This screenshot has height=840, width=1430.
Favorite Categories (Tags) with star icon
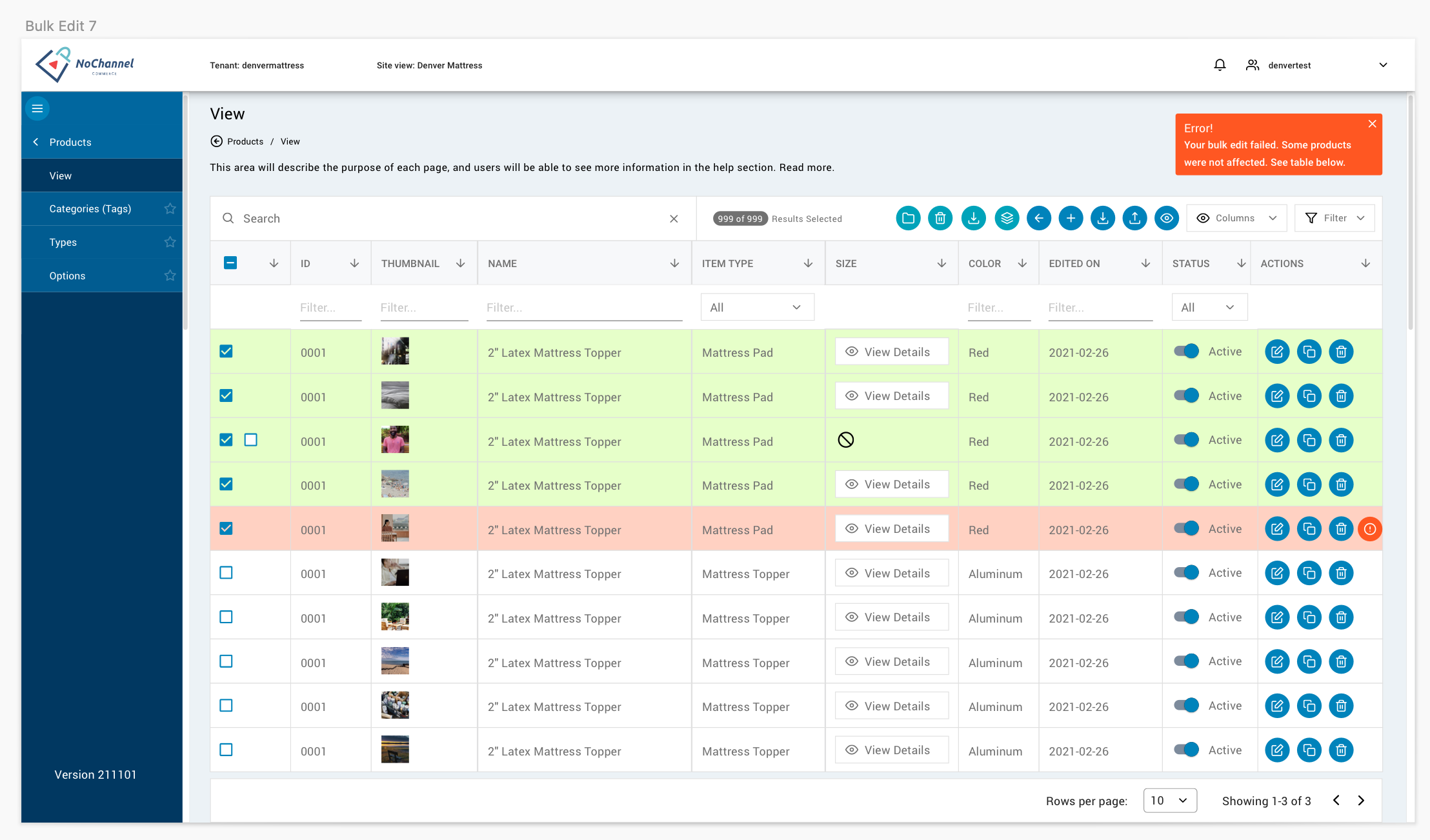pyautogui.click(x=170, y=208)
